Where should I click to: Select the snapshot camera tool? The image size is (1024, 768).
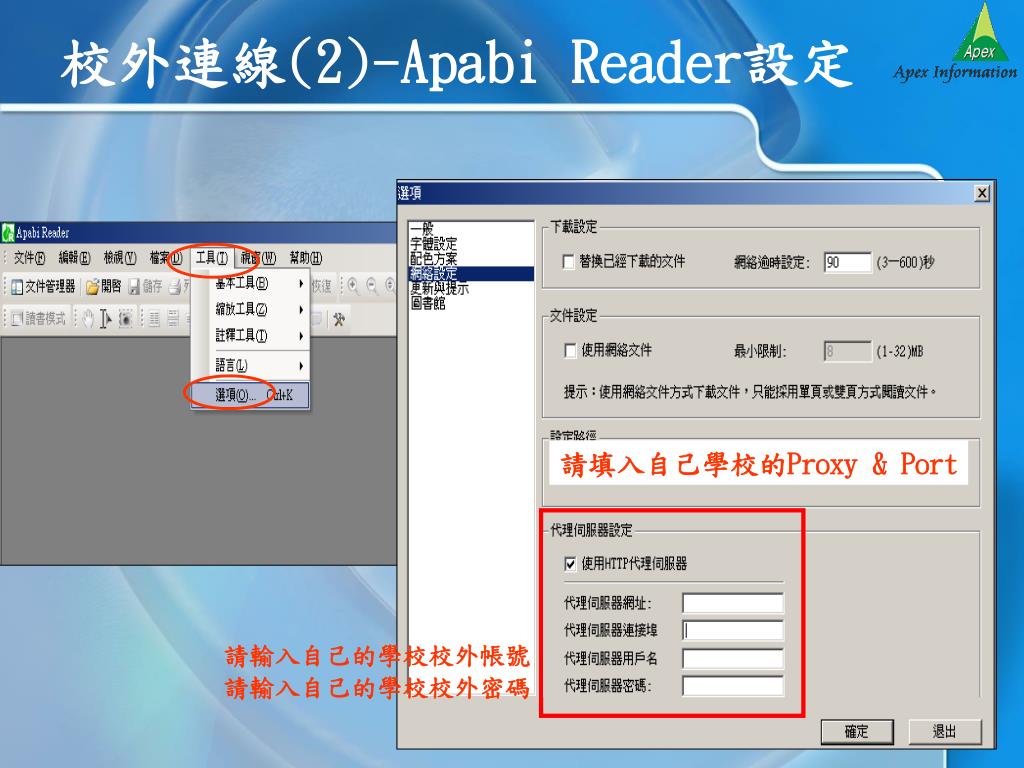(125, 319)
